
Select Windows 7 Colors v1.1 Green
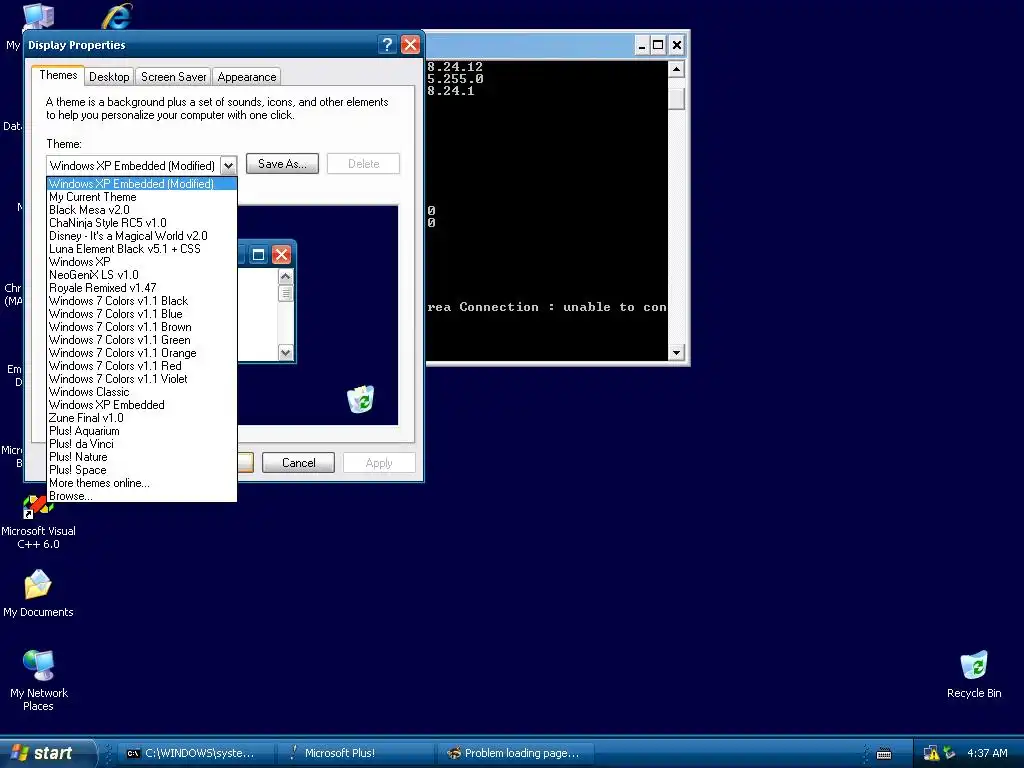(x=142, y=340)
